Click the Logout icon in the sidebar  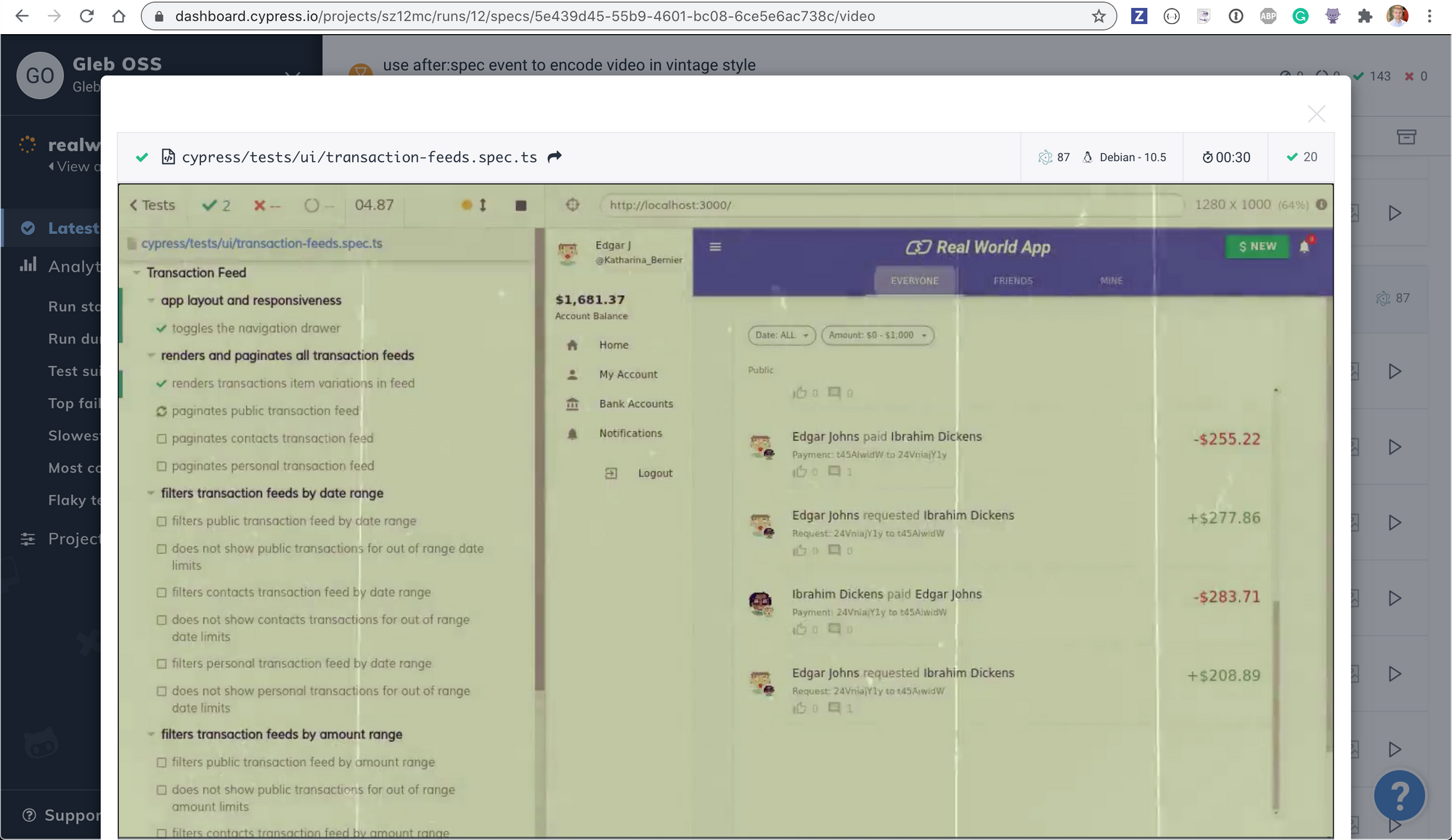coord(611,473)
